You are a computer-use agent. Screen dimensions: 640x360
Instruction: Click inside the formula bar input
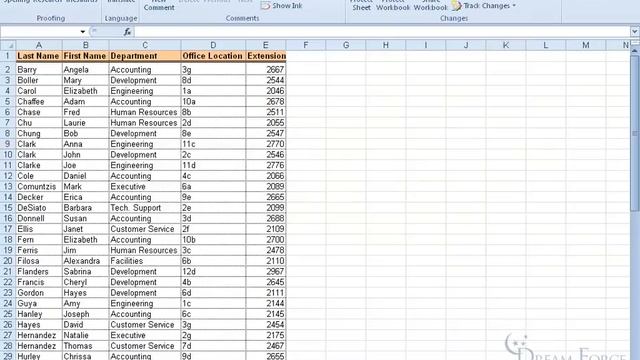(382, 32)
